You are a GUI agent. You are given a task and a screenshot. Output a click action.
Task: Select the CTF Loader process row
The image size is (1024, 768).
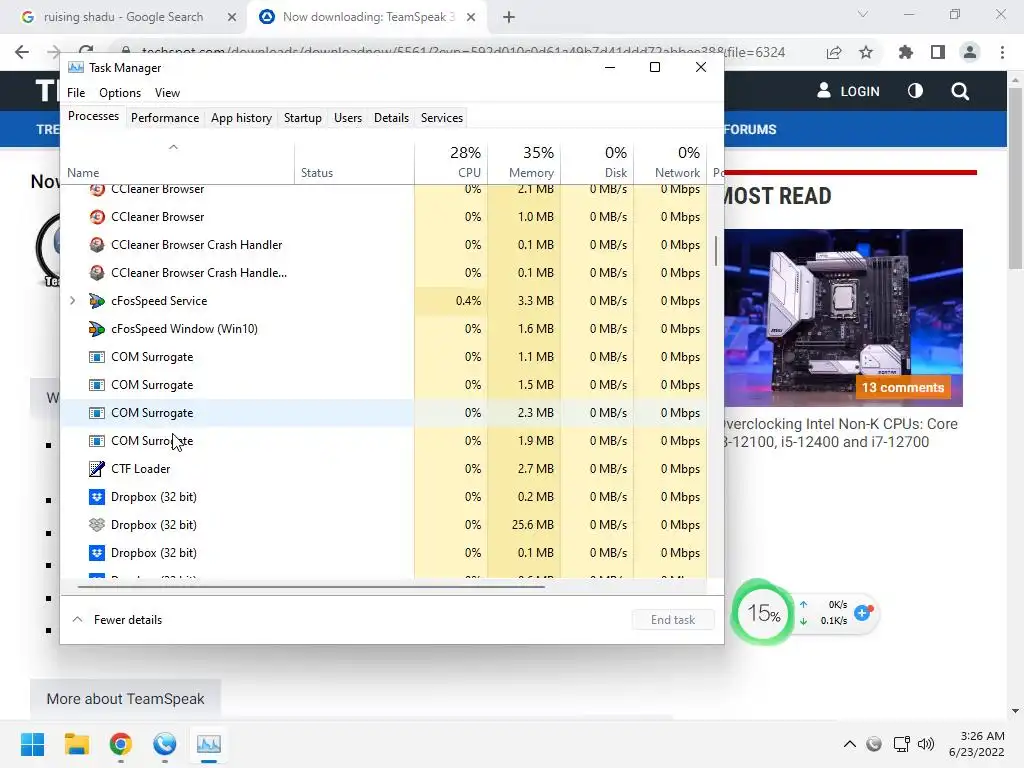click(383, 469)
